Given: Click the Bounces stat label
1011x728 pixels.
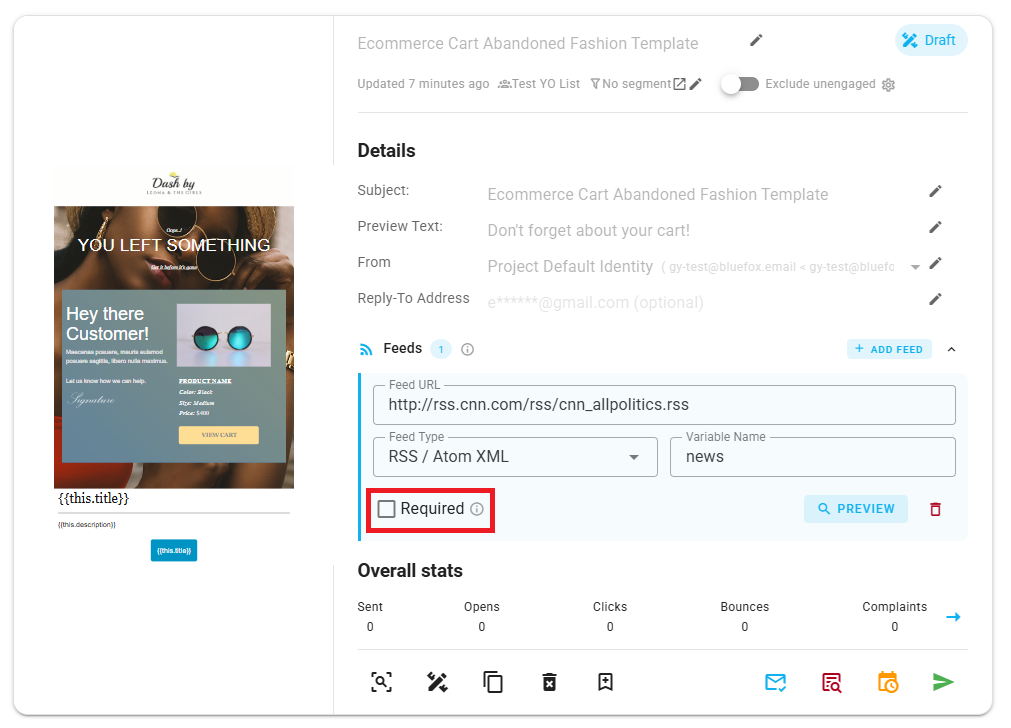Looking at the screenshot, I should click(745, 607).
